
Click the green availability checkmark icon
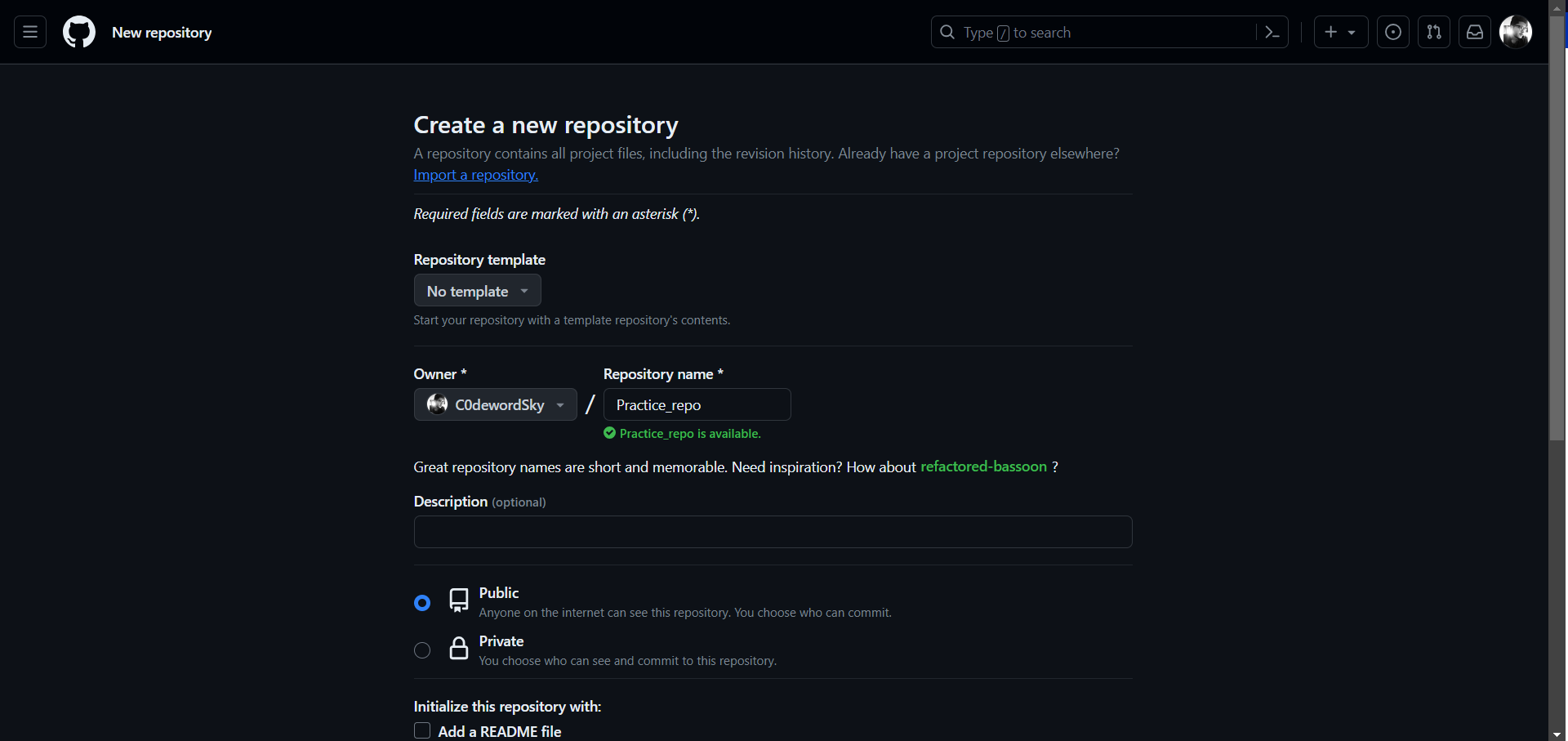609,433
